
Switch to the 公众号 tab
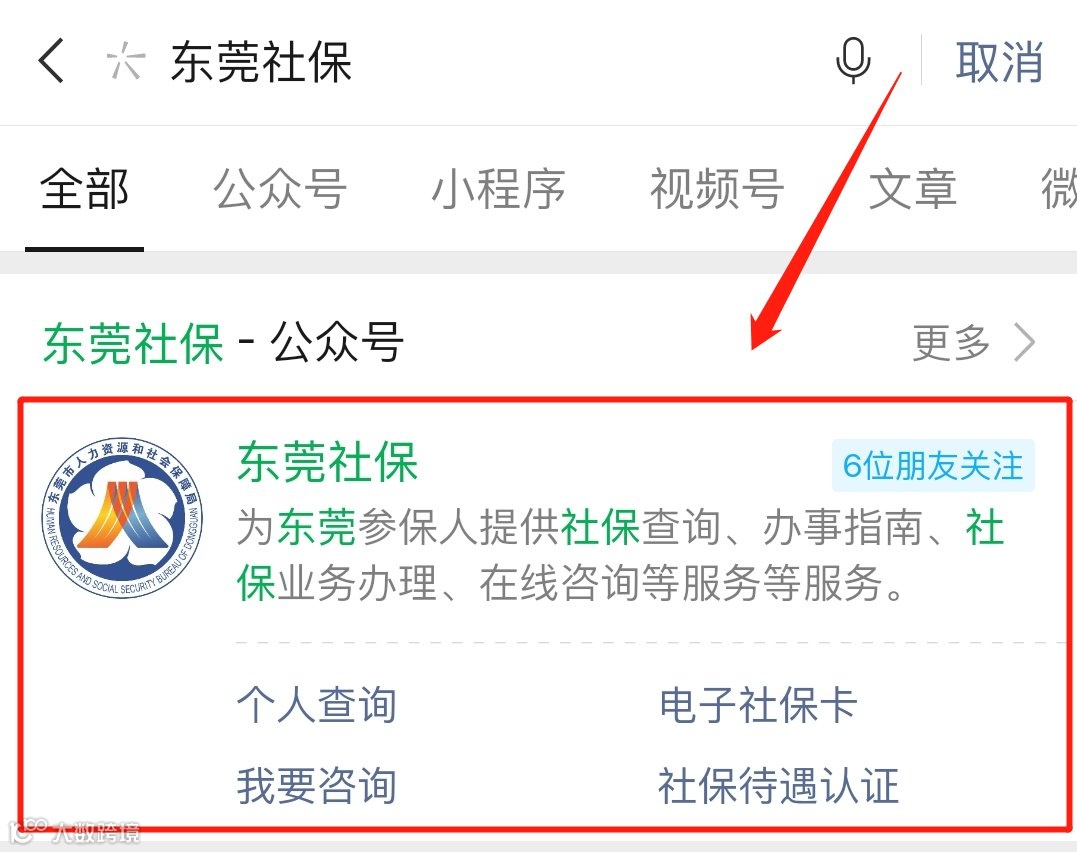click(x=280, y=189)
